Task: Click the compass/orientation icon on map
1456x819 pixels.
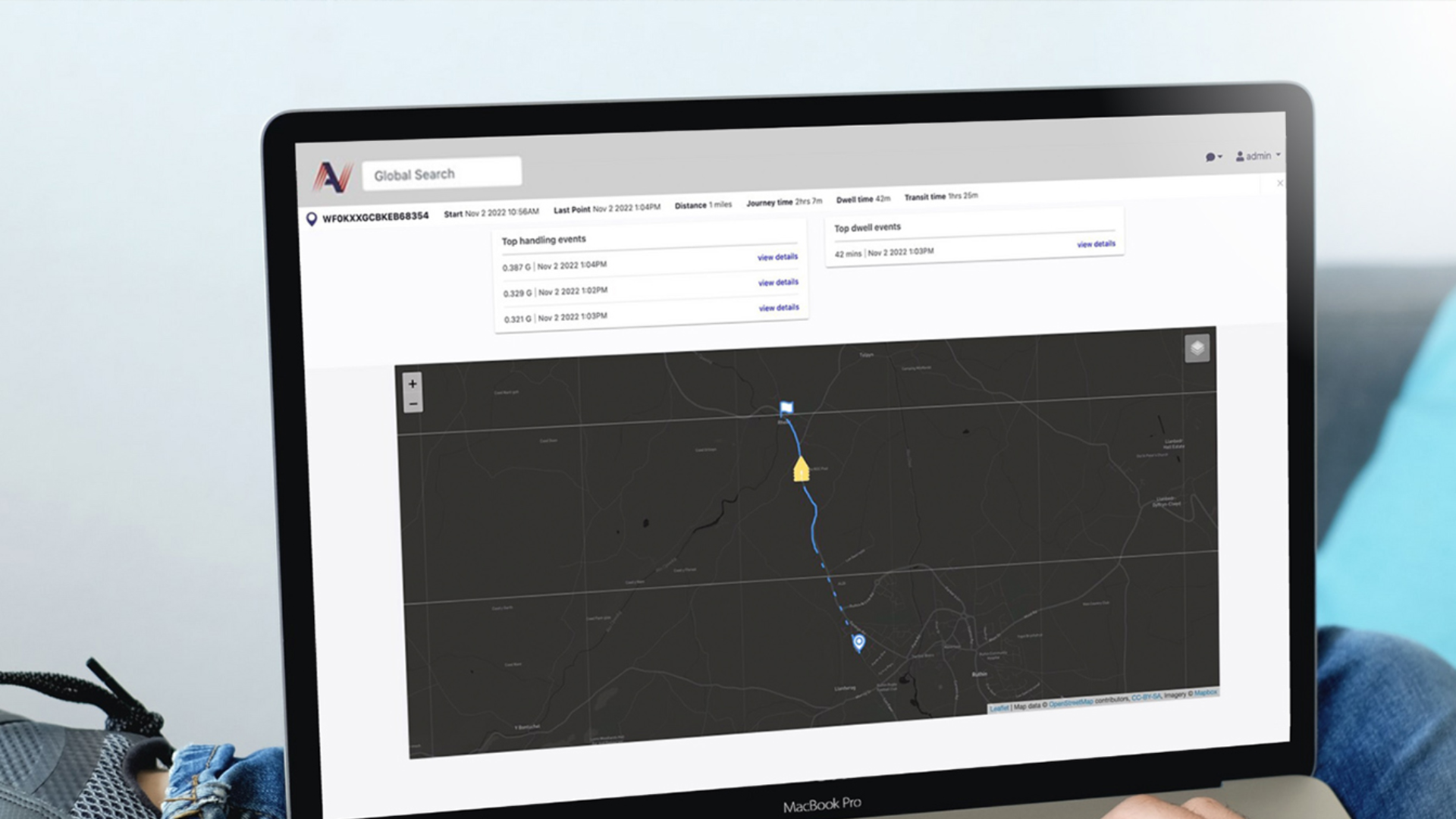Action: tap(1195, 348)
